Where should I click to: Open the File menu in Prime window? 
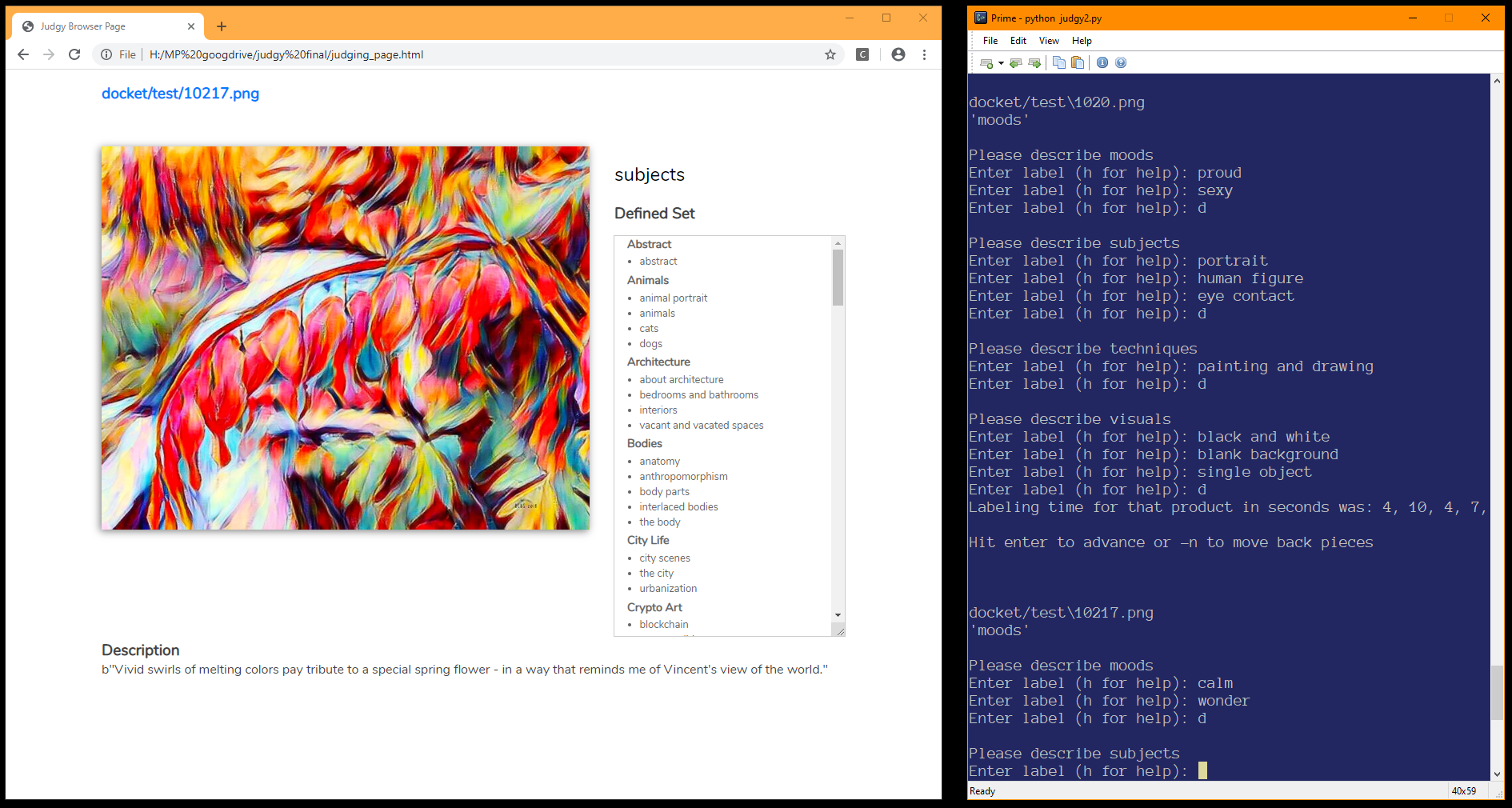[x=990, y=41]
